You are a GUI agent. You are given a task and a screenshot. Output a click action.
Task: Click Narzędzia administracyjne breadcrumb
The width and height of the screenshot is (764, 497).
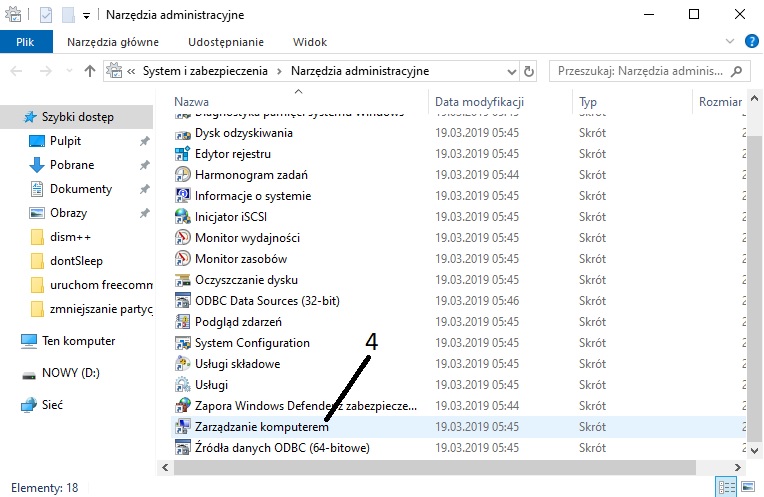coord(360,71)
